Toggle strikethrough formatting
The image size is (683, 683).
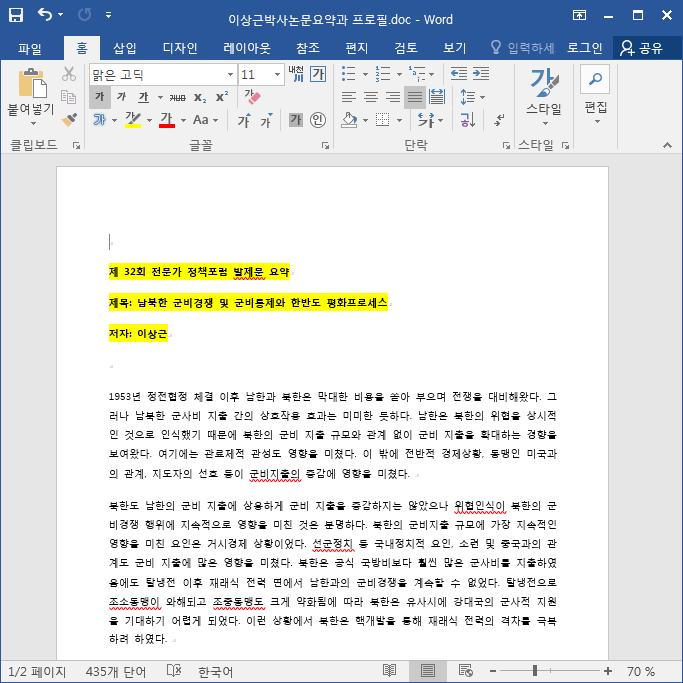pyautogui.click(x=177, y=97)
